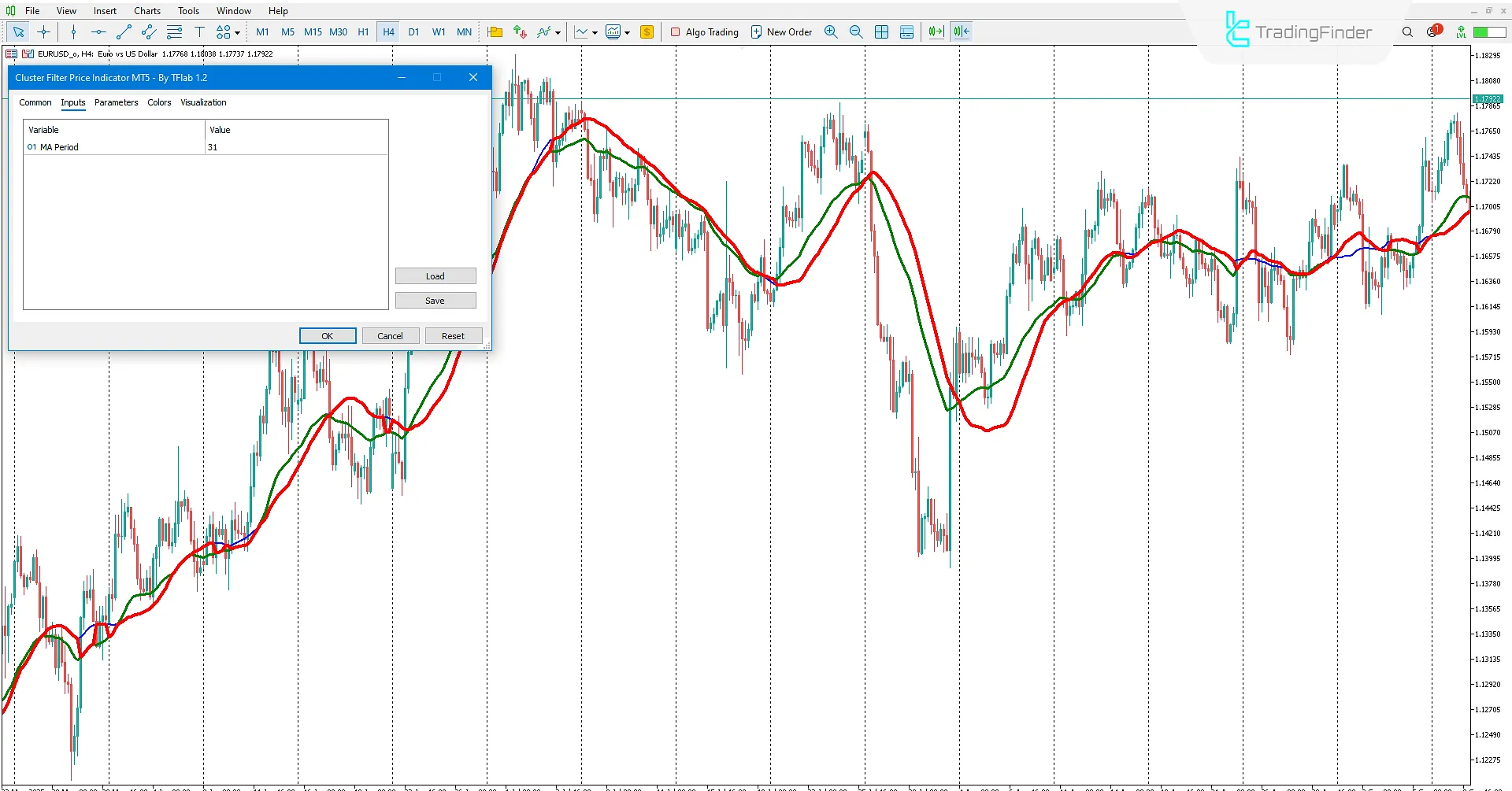Screen dimensions: 1512x791
Task: Switch timeframe to D1
Action: pos(413,32)
